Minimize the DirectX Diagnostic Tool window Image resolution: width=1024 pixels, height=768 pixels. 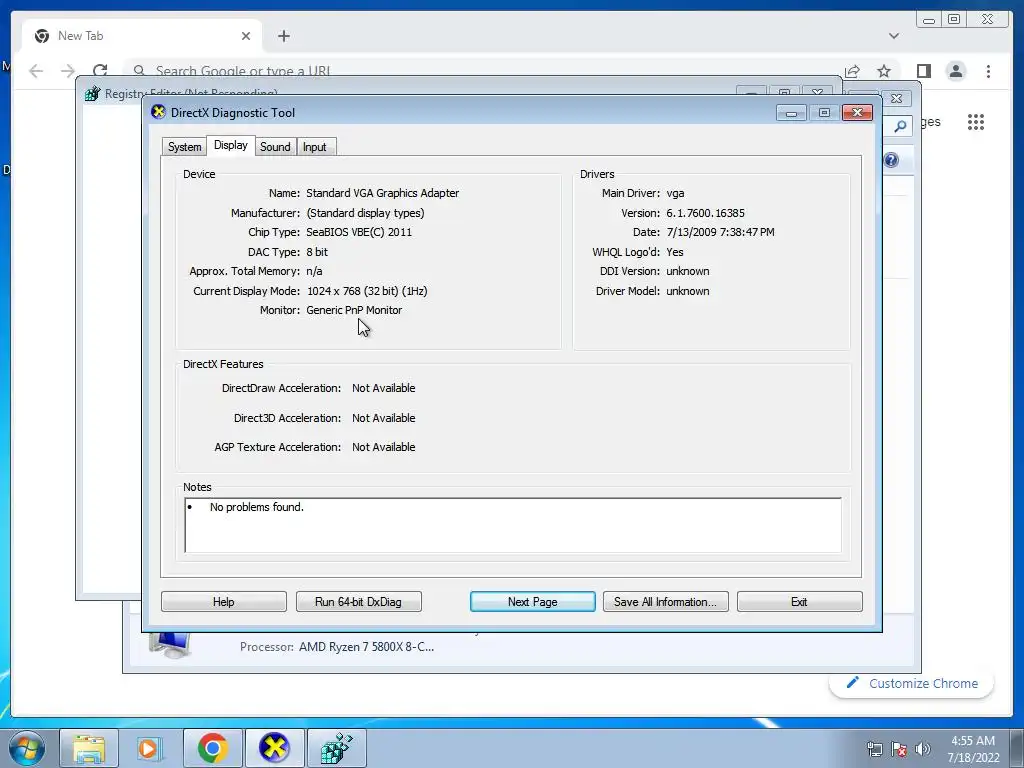click(791, 113)
